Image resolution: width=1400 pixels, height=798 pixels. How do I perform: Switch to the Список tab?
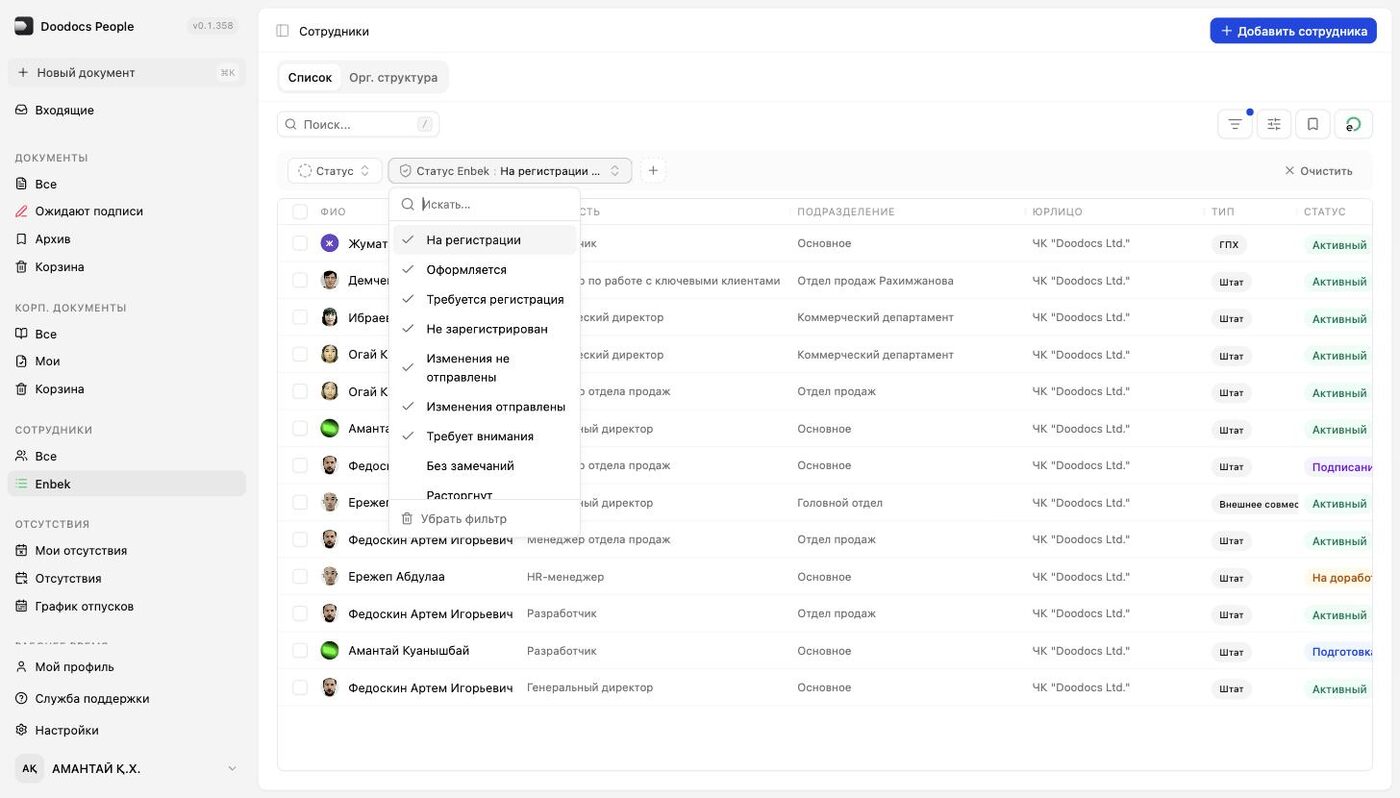(310, 77)
